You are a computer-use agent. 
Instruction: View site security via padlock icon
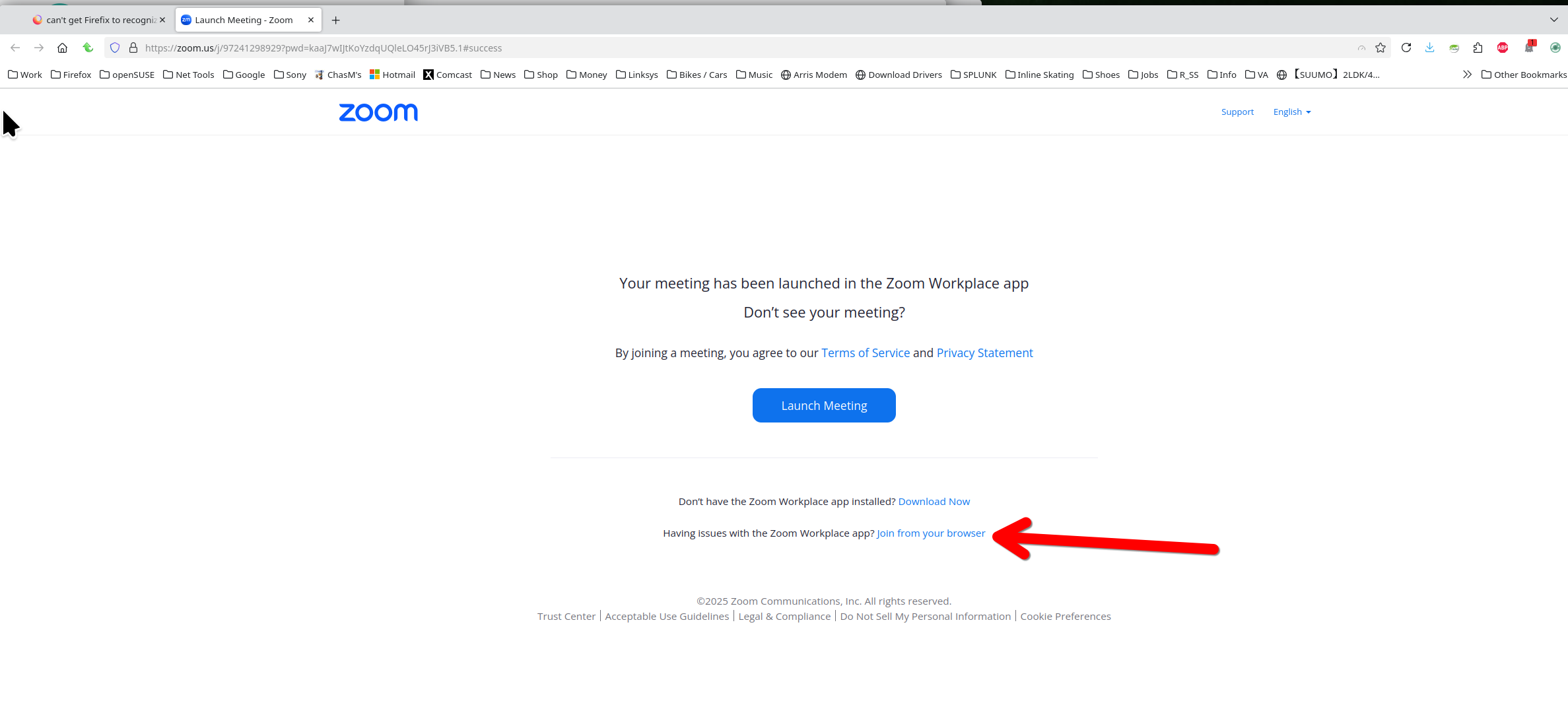coord(133,48)
